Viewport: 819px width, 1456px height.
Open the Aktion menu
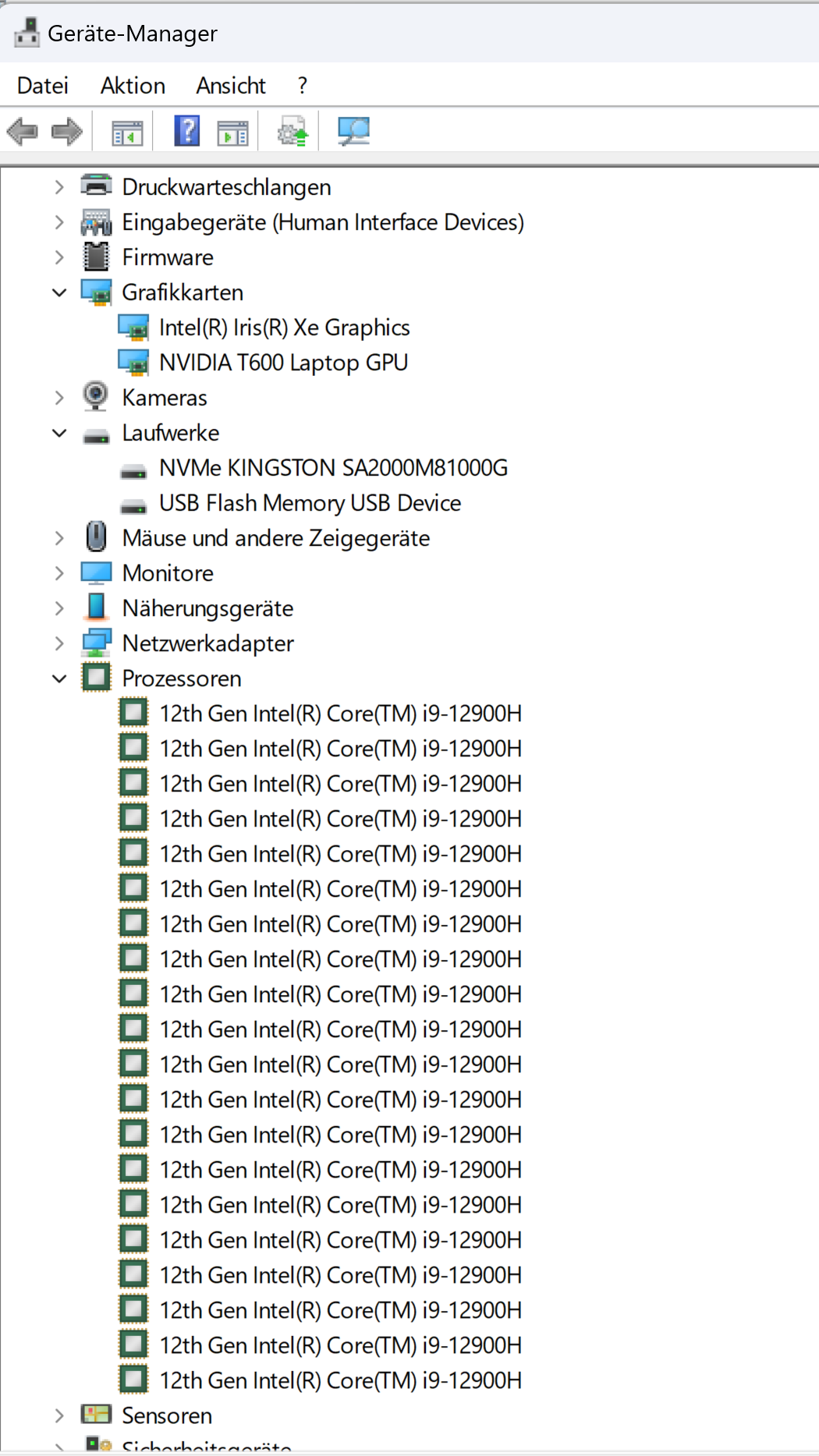[x=133, y=85]
